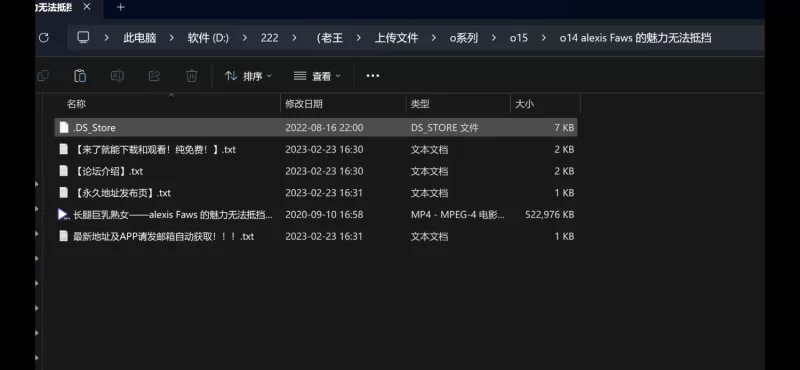Select 【论坛介绍】.txt file name
The height and width of the screenshot is (370, 800).
pyautogui.click(x=108, y=171)
